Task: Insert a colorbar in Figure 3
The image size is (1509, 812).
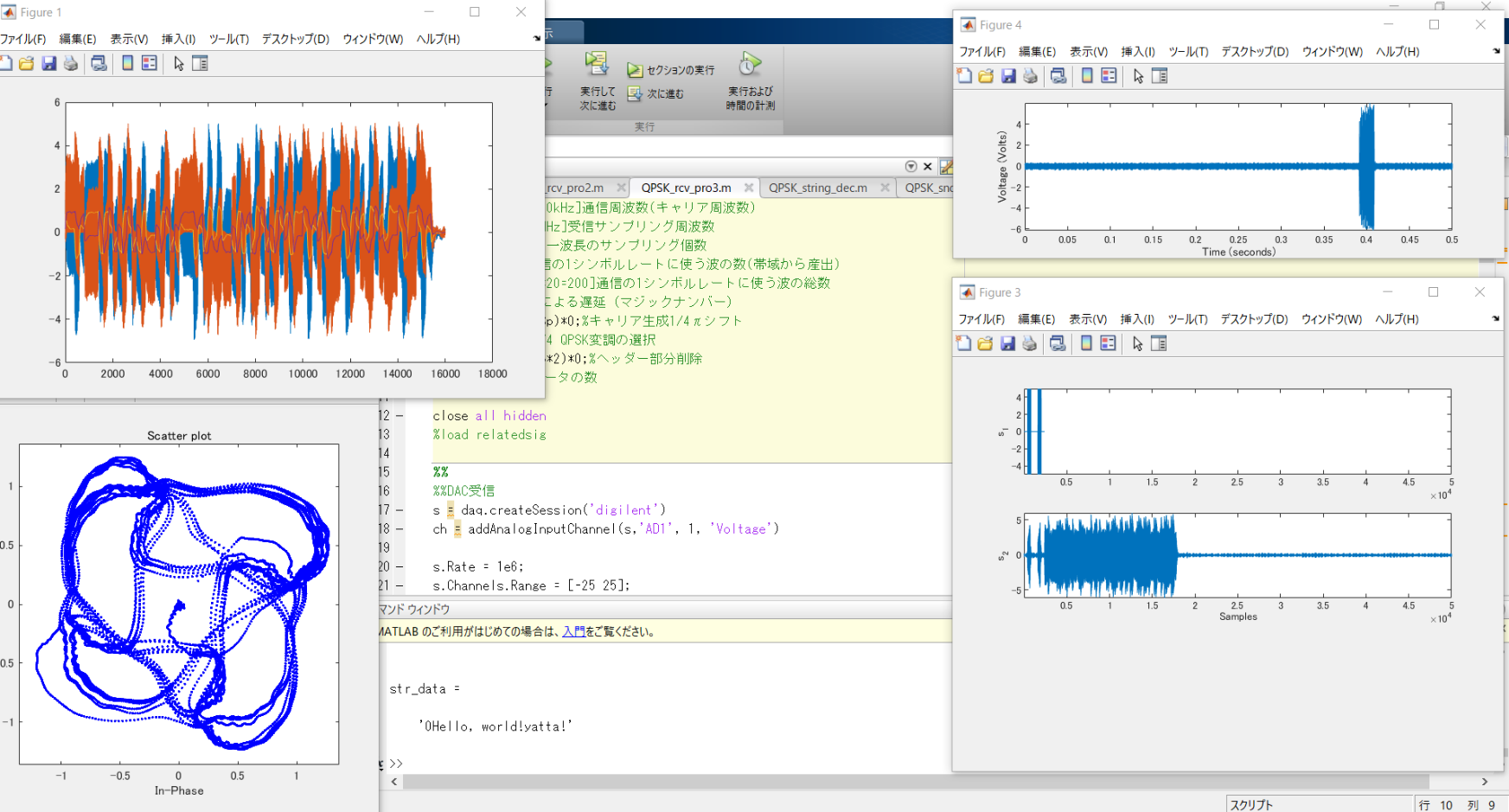Action: 1086,343
